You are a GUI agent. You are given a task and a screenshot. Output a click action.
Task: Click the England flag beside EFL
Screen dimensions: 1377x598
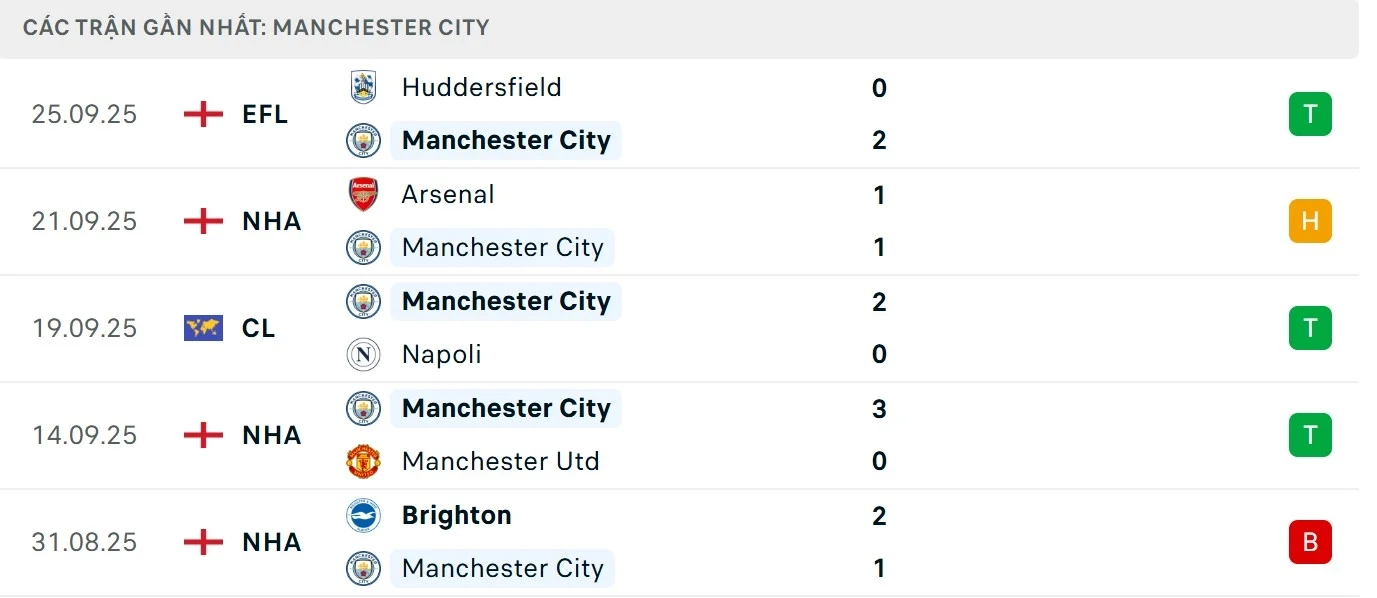(x=202, y=113)
